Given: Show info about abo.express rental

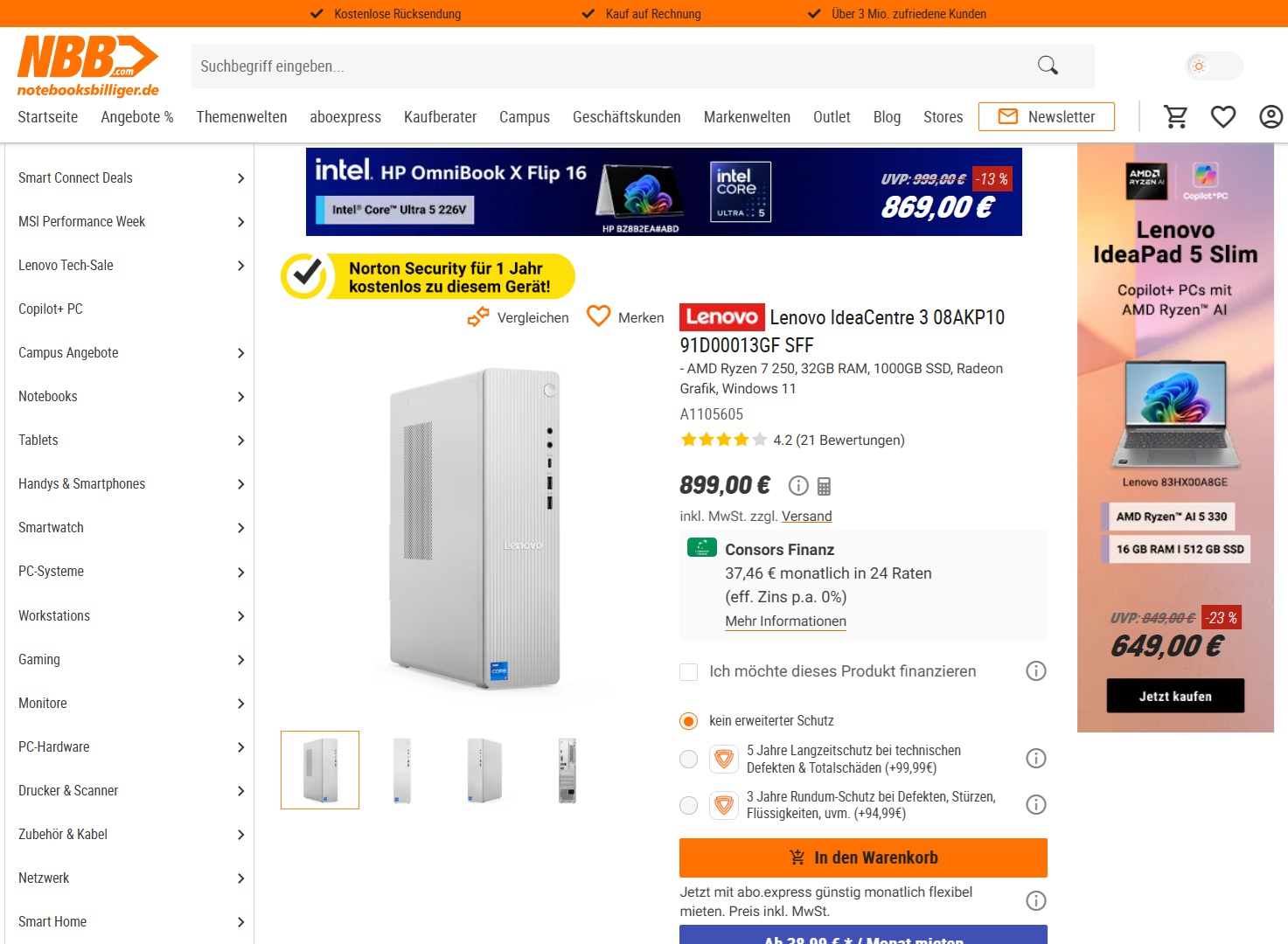Looking at the screenshot, I should [1036, 900].
